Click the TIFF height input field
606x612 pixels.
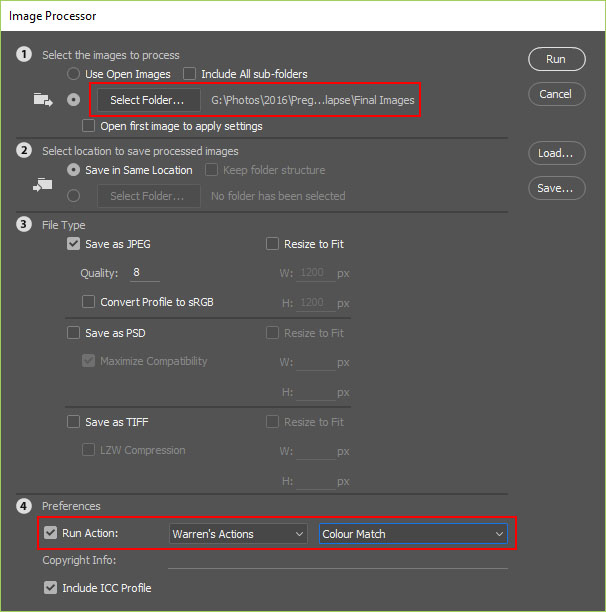coord(316,481)
